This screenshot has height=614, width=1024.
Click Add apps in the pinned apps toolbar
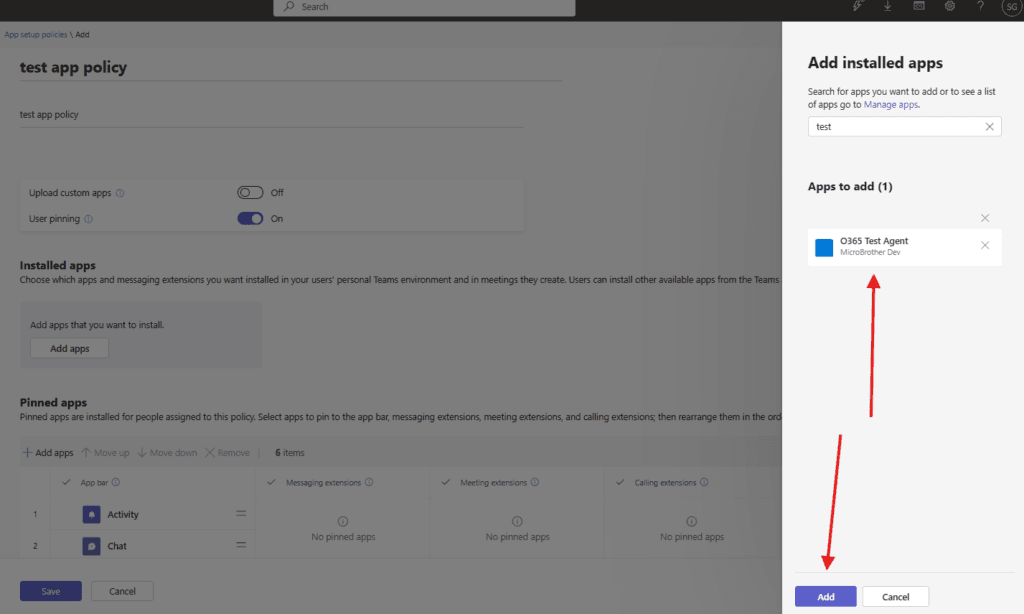(x=48, y=453)
